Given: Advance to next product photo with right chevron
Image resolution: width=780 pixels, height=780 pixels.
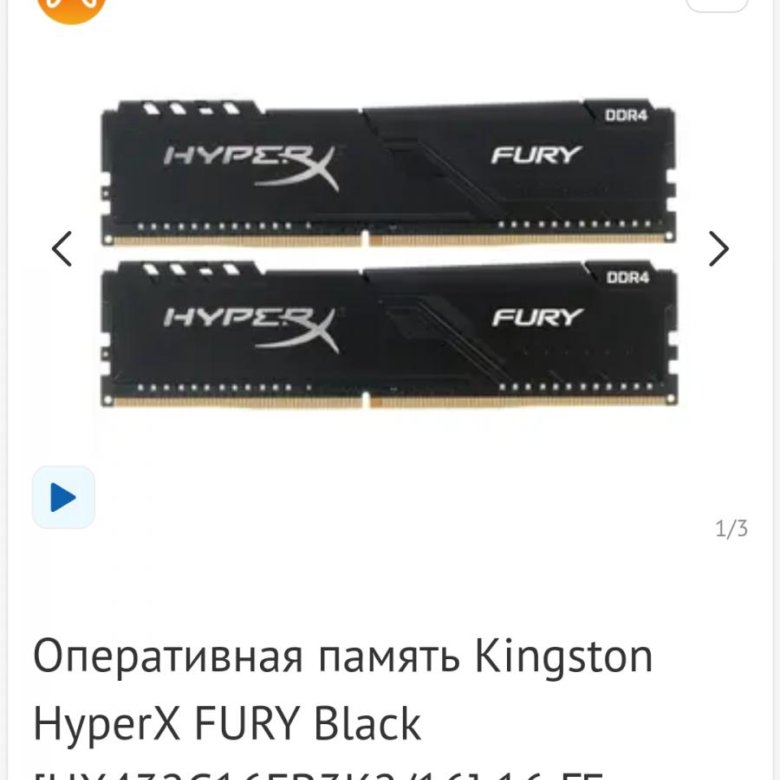Looking at the screenshot, I should point(718,248).
